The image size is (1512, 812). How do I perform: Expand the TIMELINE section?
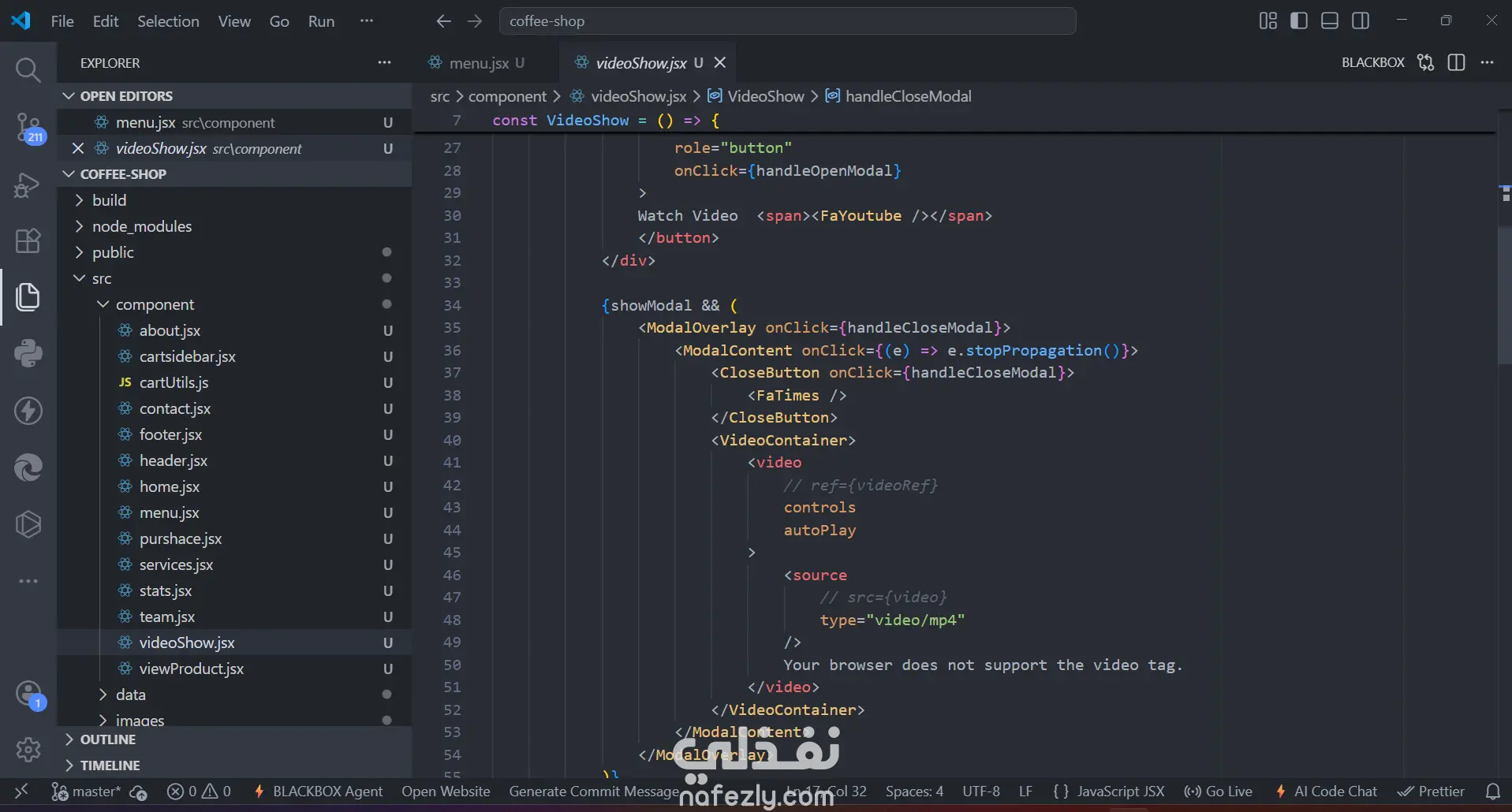tap(234, 765)
